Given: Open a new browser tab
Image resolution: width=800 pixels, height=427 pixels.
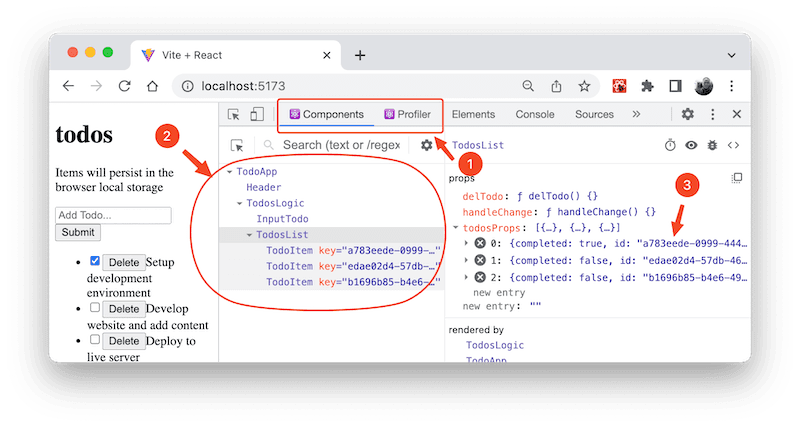Looking at the screenshot, I should [360, 55].
